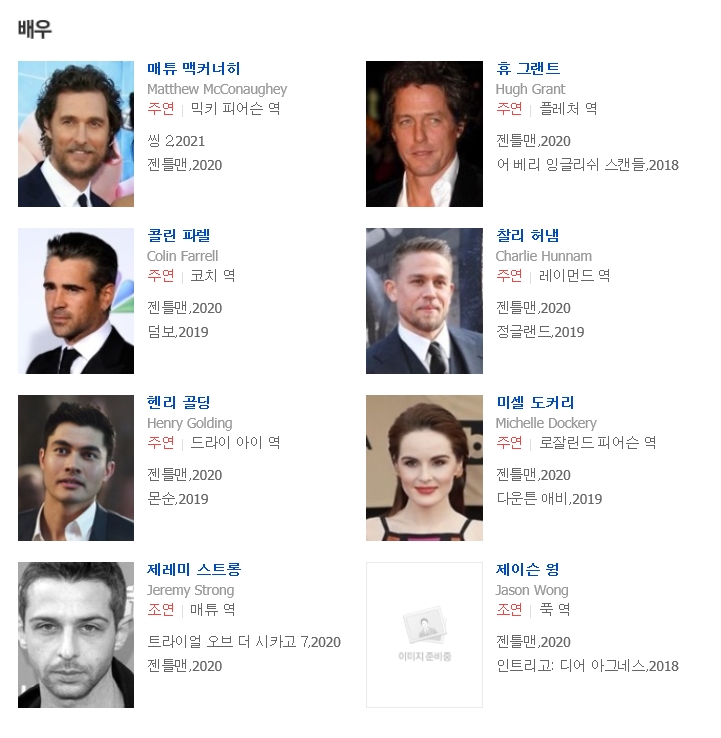This screenshot has height=738, width=721.
Task: Open the 휴 그랜트 name link
Action: click(528, 69)
